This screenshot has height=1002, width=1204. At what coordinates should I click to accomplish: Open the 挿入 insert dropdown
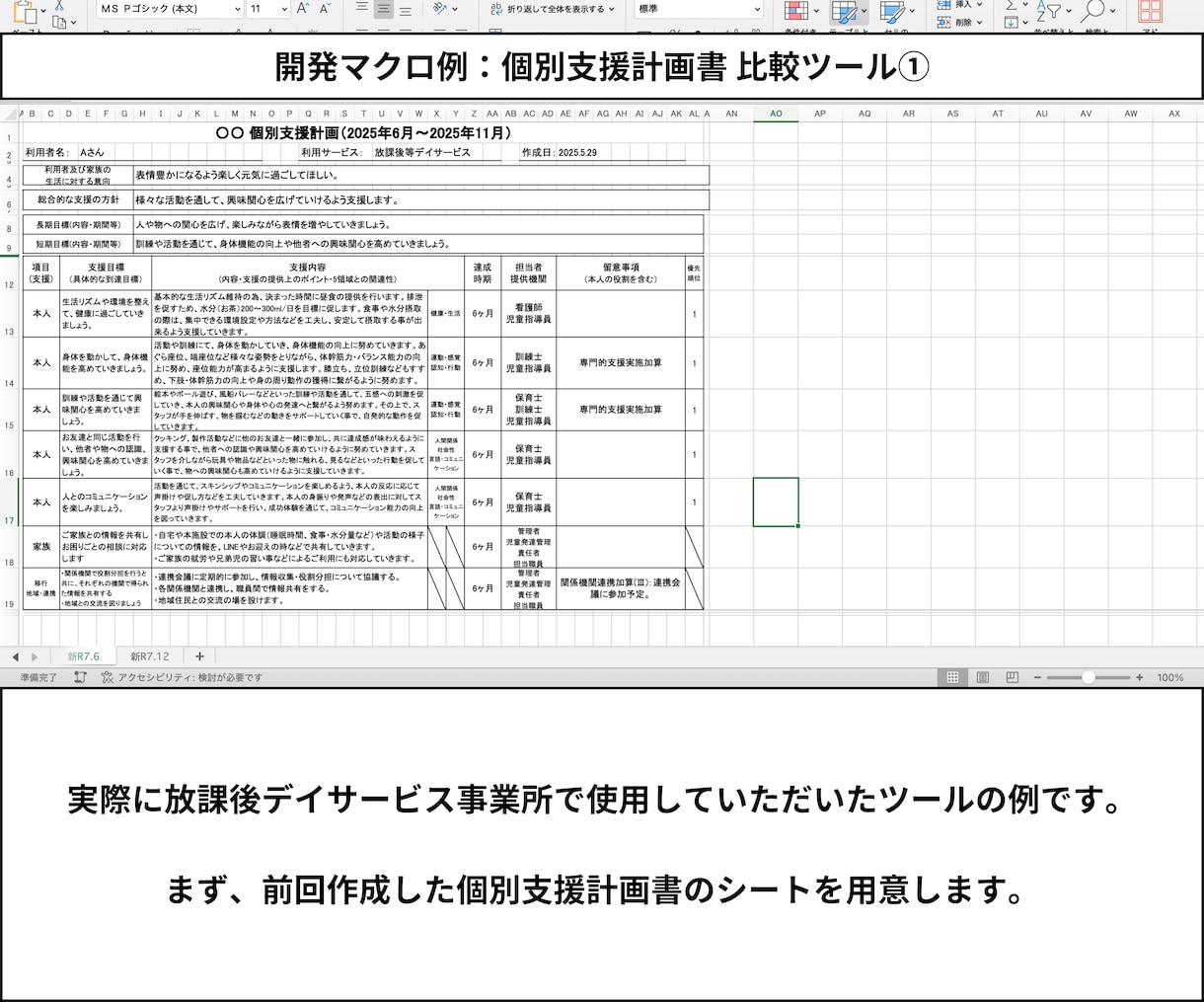coord(979,4)
